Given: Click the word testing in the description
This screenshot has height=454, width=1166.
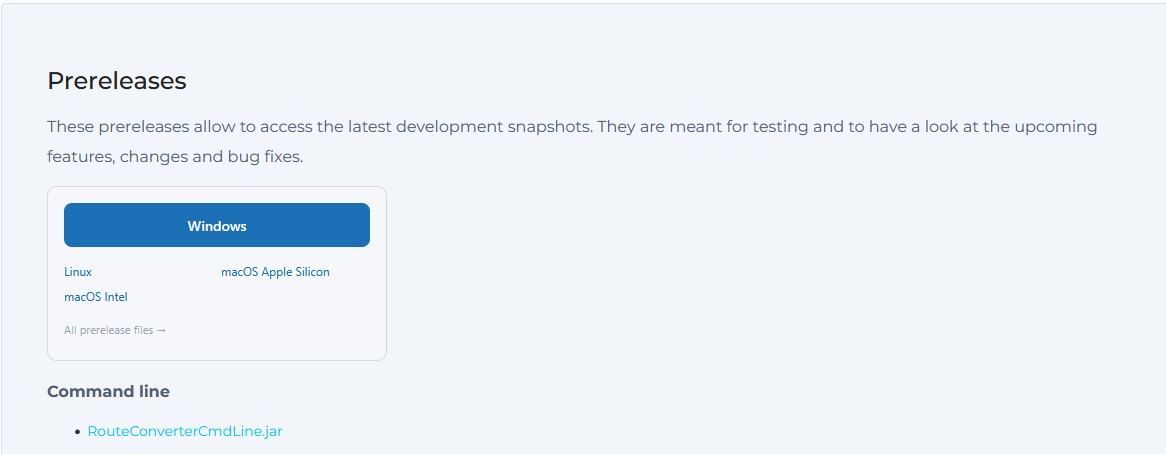Looking at the screenshot, I should pos(779,126).
